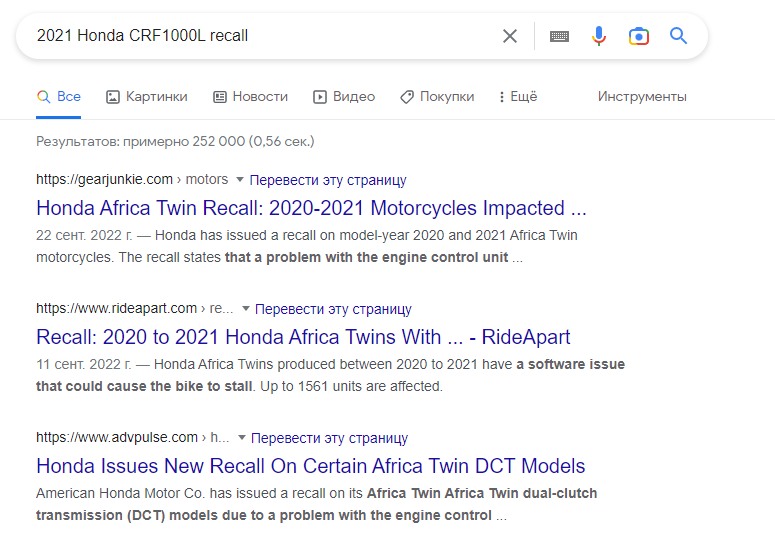Expand dropdown arrow next to rideapart.com URL
This screenshot has height=535, width=775.
[245, 309]
